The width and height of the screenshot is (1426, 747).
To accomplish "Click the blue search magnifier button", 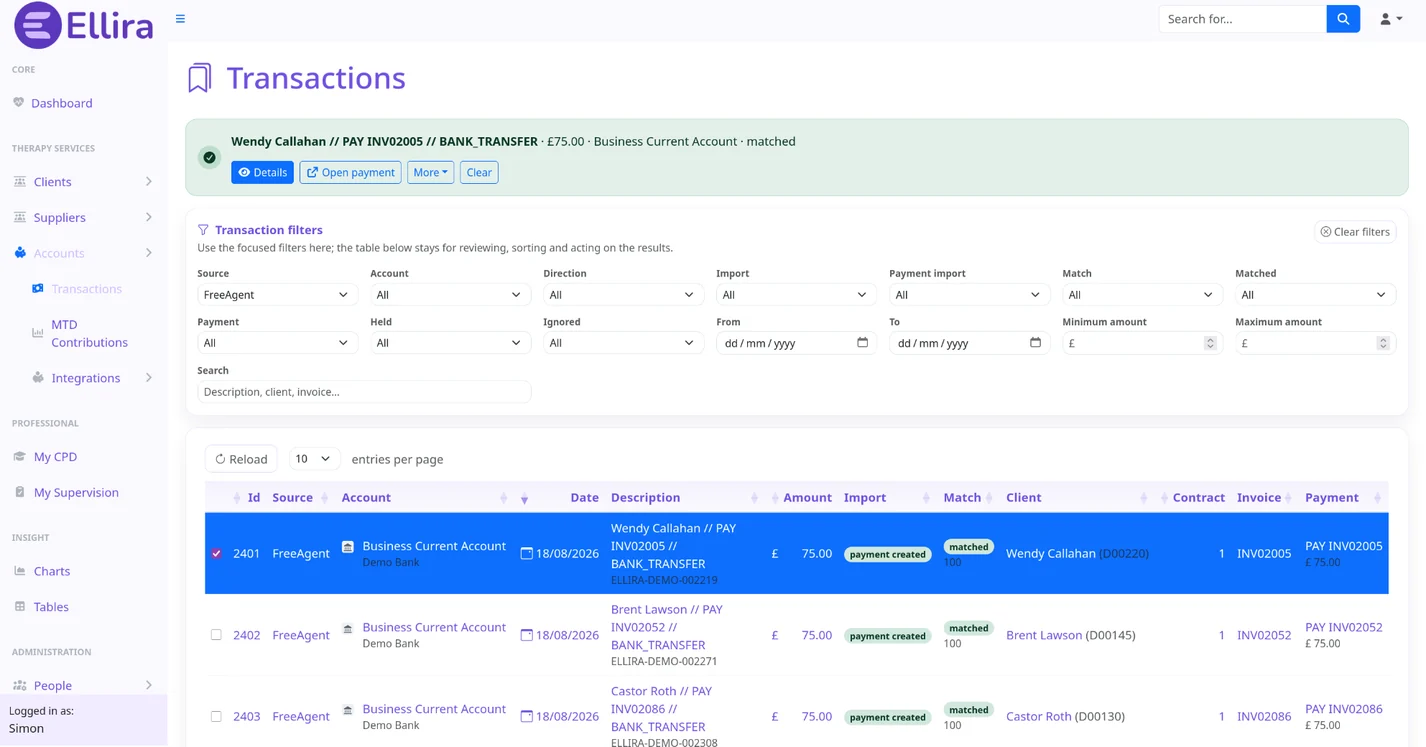I will pyautogui.click(x=1343, y=19).
